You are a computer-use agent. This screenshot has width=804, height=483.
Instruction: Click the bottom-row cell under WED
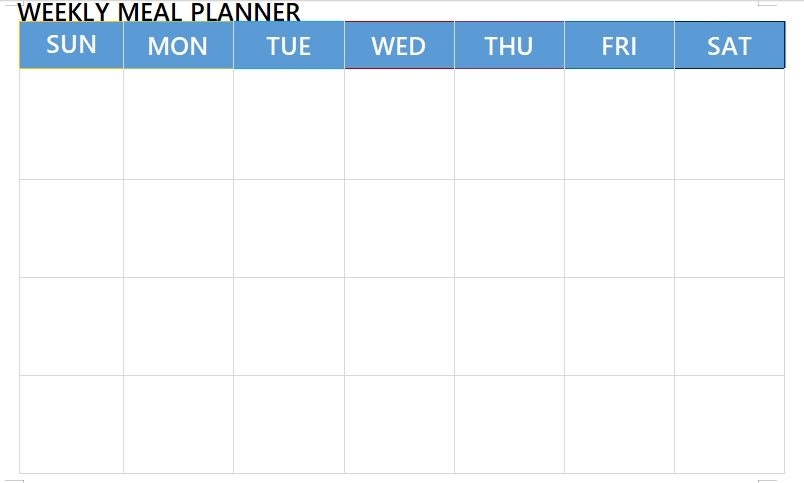(399, 424)
